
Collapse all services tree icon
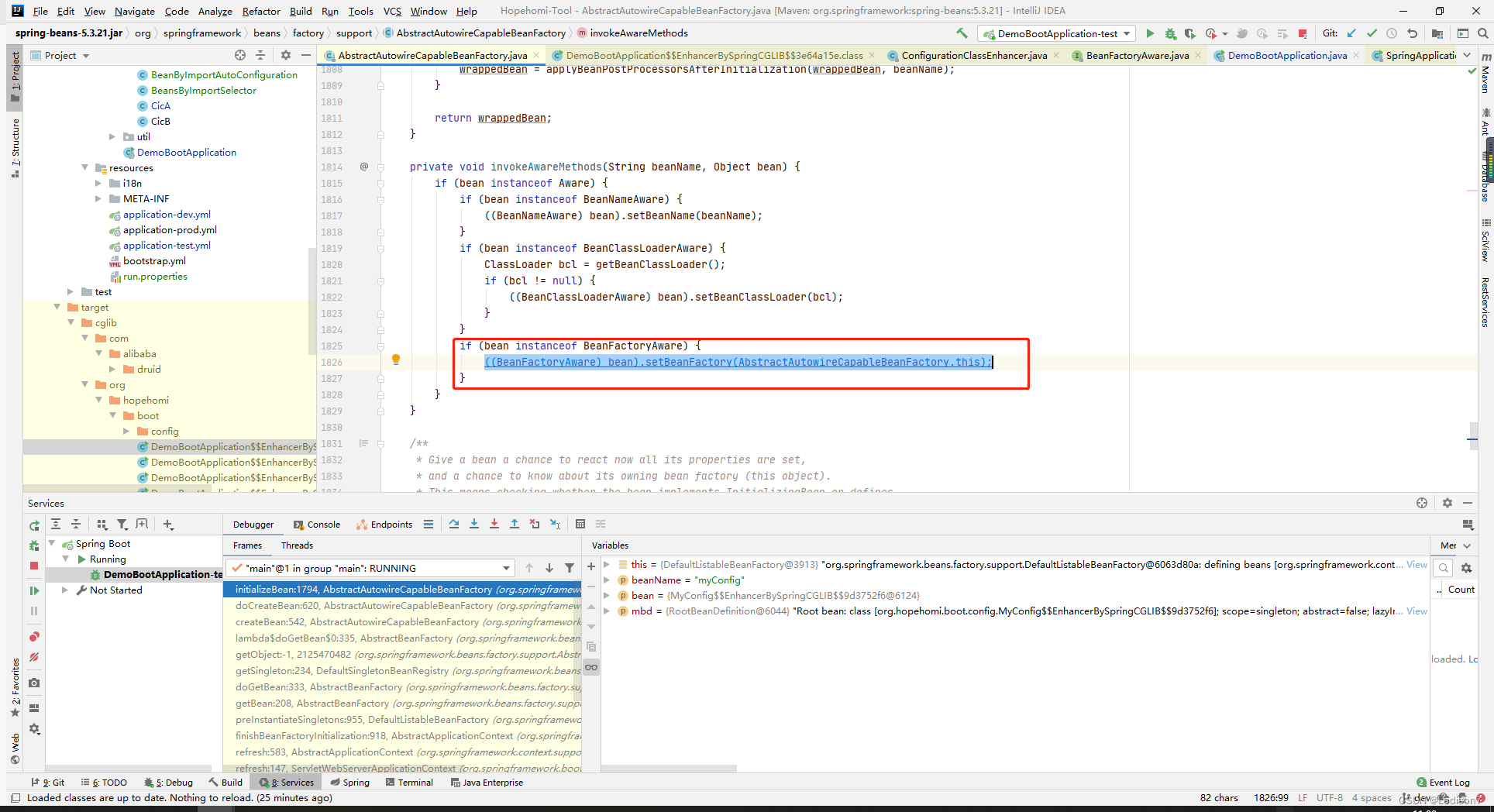[x=76, y=525]
